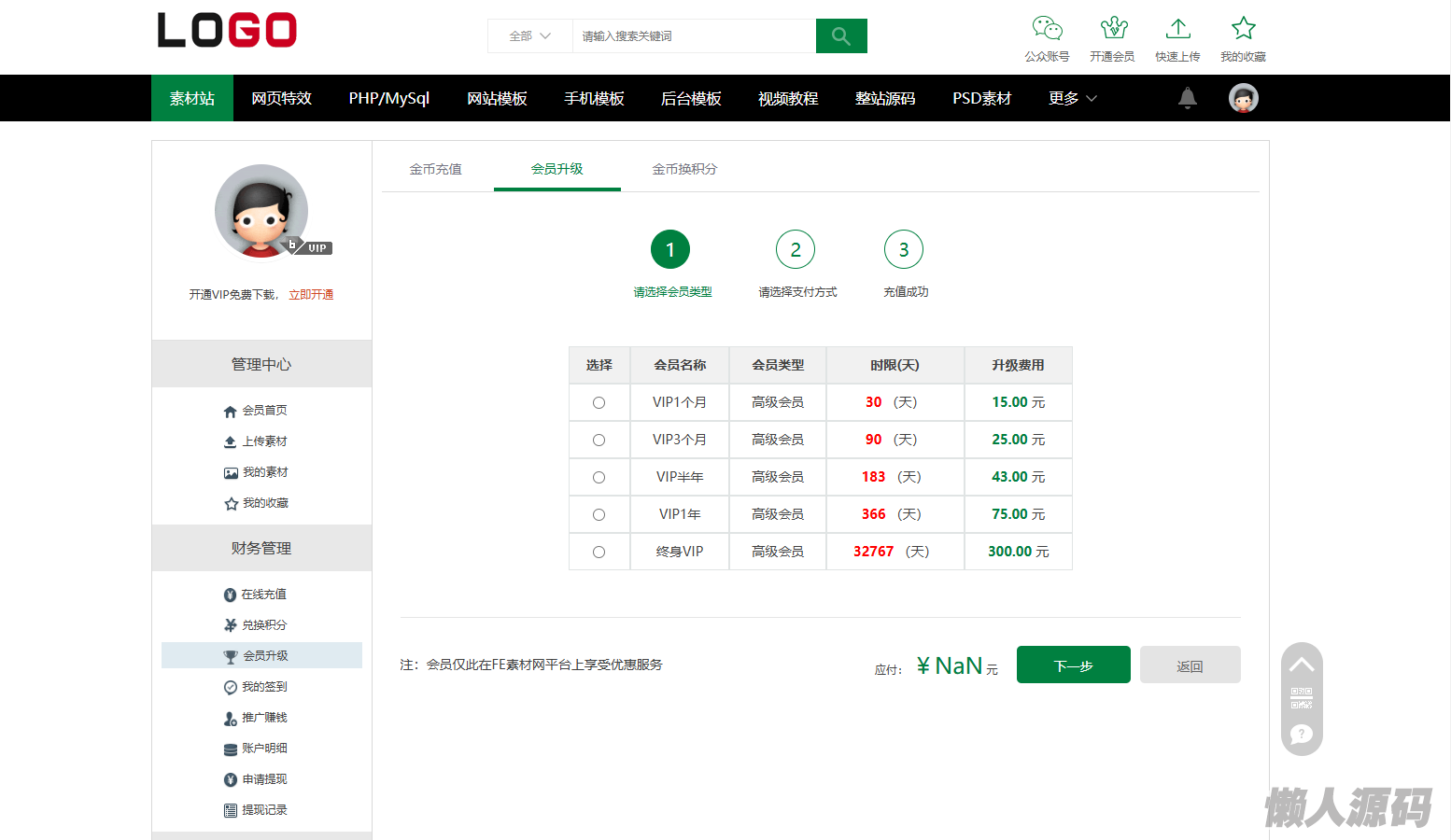Open my favorites star icon in header
Image resolution: width=1451 pixels, height=840 pixels.
pos(1243,29)
